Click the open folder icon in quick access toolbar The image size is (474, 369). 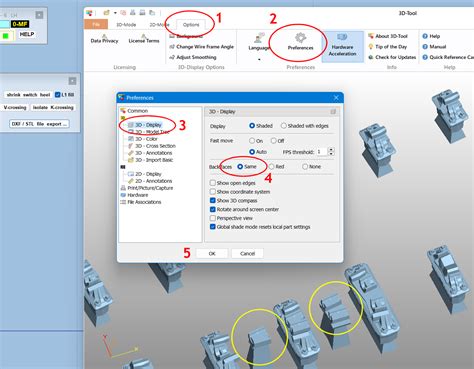(x=106, y=13)
